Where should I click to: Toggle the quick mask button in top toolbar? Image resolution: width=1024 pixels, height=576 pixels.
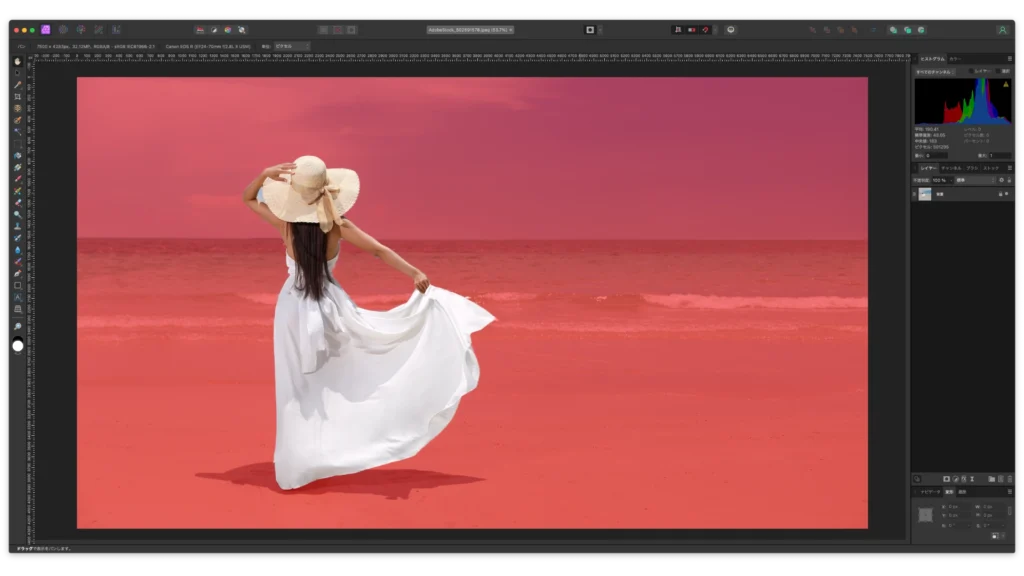tap(590, 30)
